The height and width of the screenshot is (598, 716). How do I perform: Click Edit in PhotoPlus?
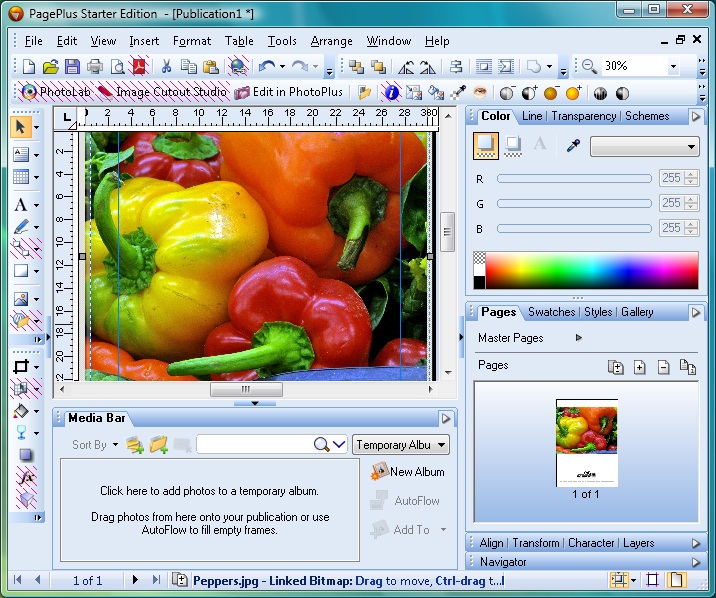point(288,92)
